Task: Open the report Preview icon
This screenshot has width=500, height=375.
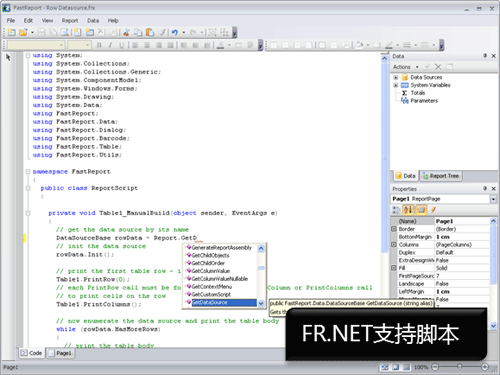Action: point(65,32)
